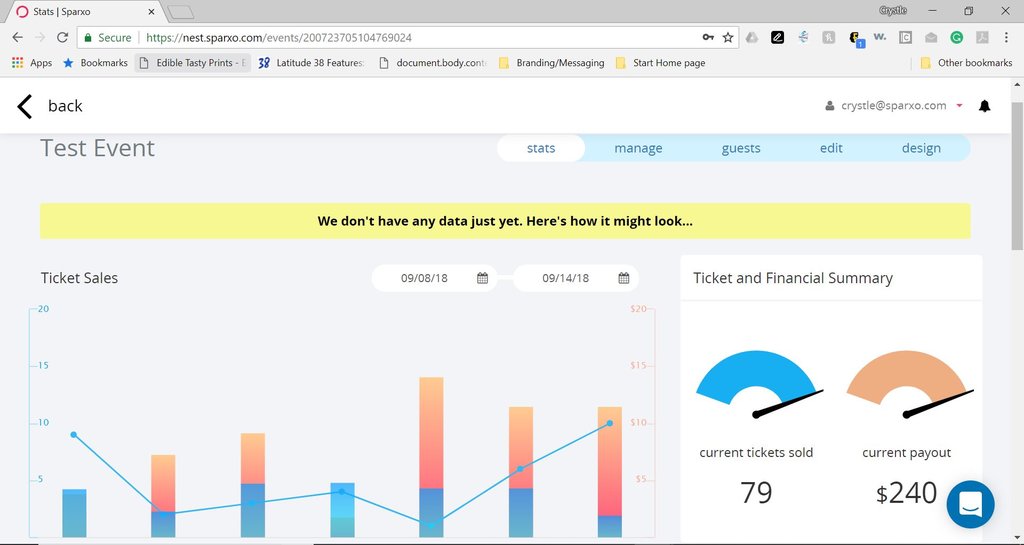Open the notifications bell
Image resolution: width=1024 pixels, height=545 pixels.
984,106
